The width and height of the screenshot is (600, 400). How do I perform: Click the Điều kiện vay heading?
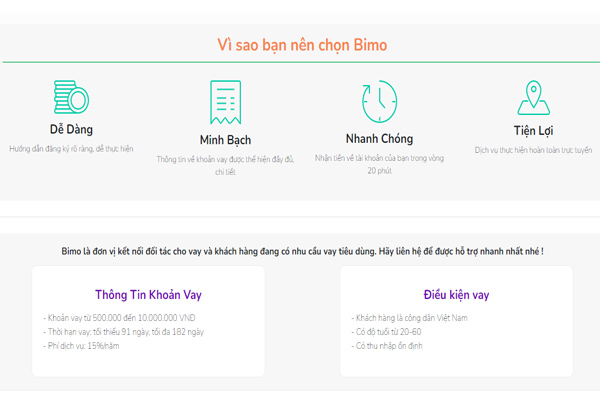tap(456, 295)
